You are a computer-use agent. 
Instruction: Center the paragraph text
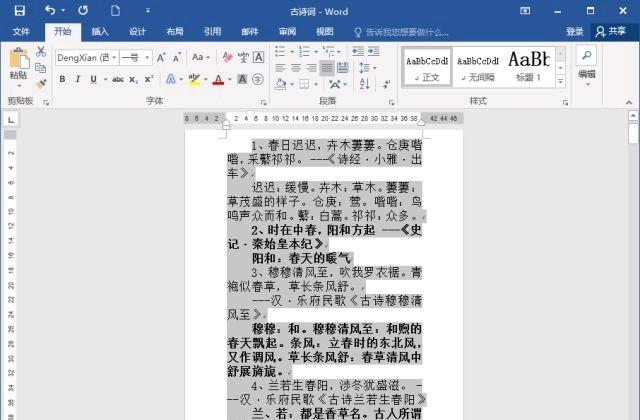pos(296,68)
